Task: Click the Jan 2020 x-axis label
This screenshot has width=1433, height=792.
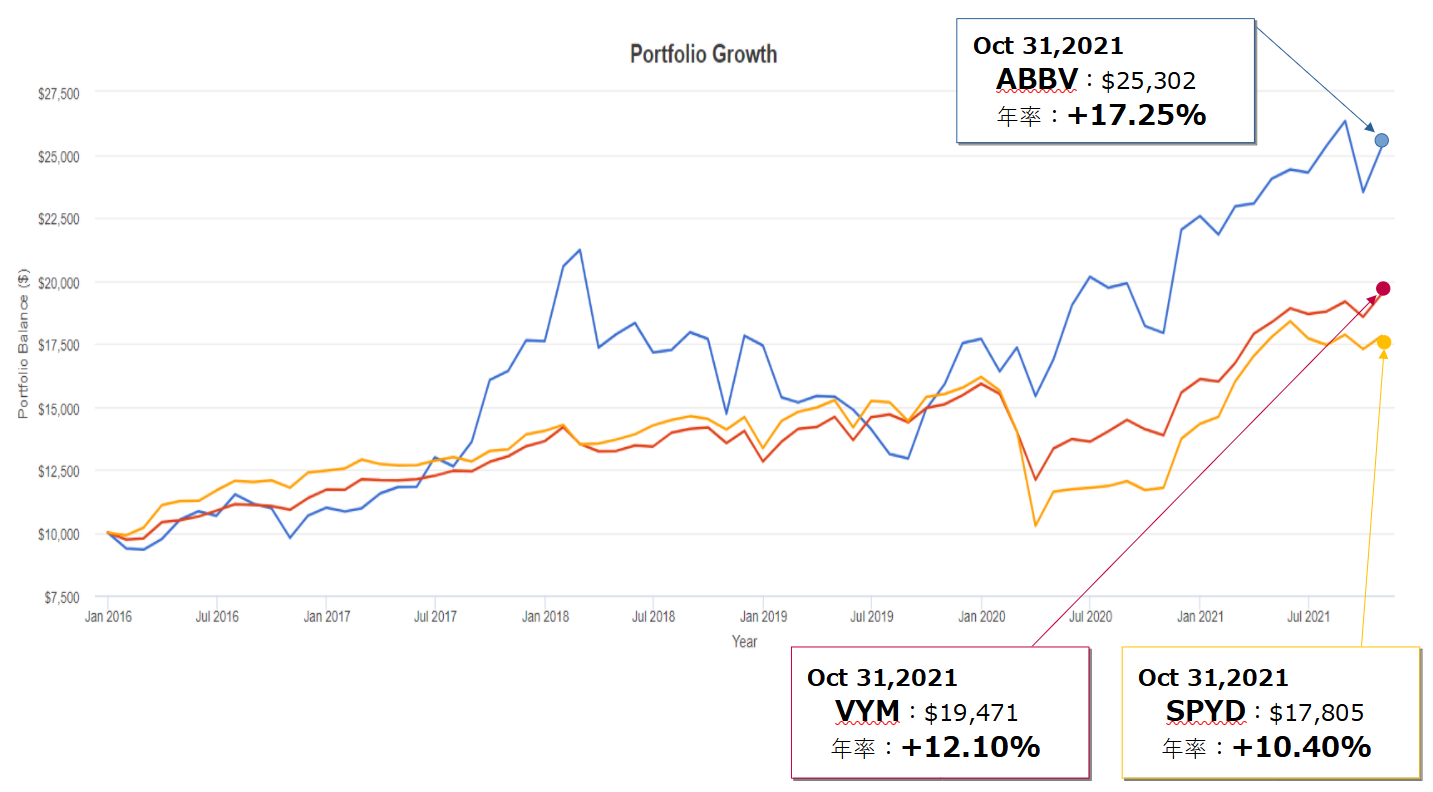Action: (x=981, y=617)
